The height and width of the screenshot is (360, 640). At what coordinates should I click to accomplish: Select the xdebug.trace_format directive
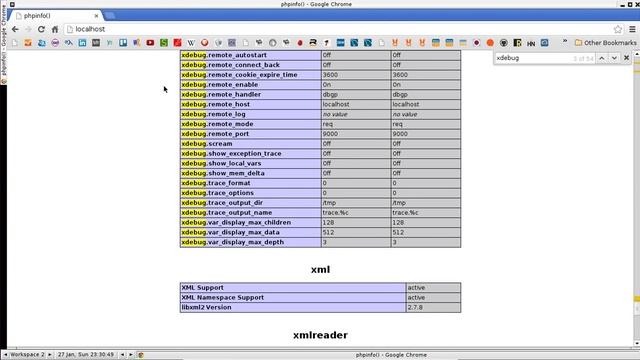[x=216, y=183]
